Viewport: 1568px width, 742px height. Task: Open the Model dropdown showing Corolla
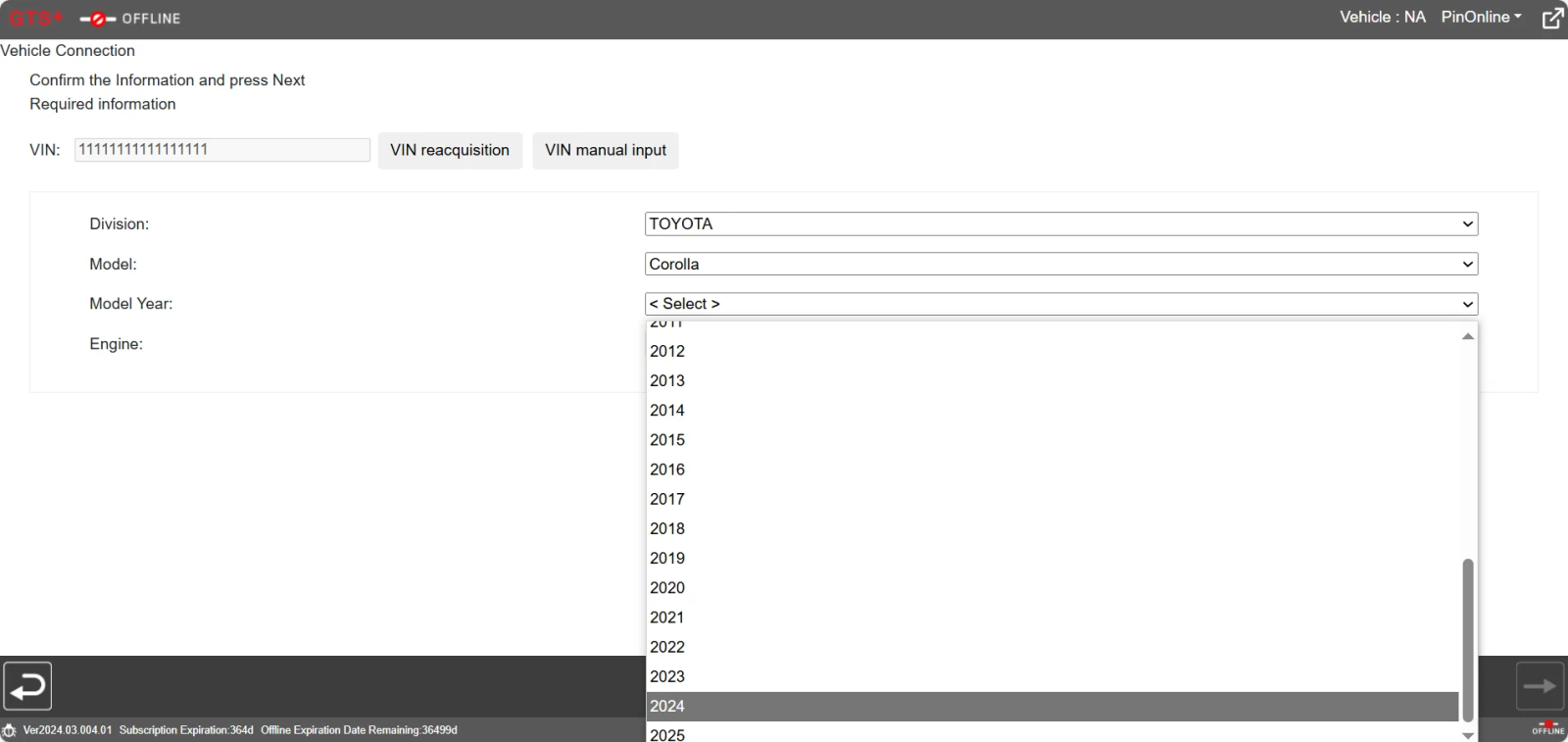pos(1060,265)
